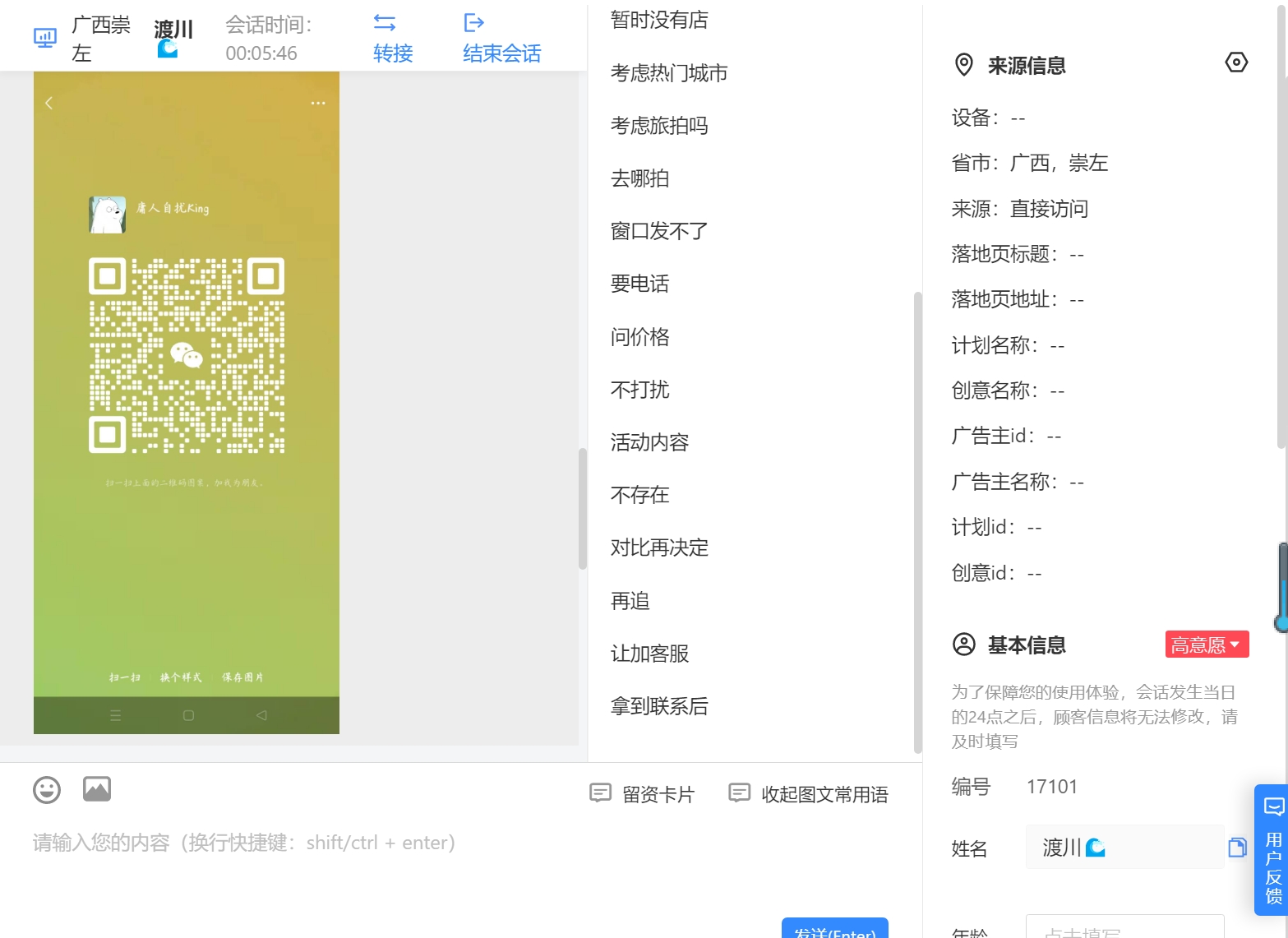Click 扫一扫 in the QR image
Screen dimensions: 1288x938
click(125, 677)
